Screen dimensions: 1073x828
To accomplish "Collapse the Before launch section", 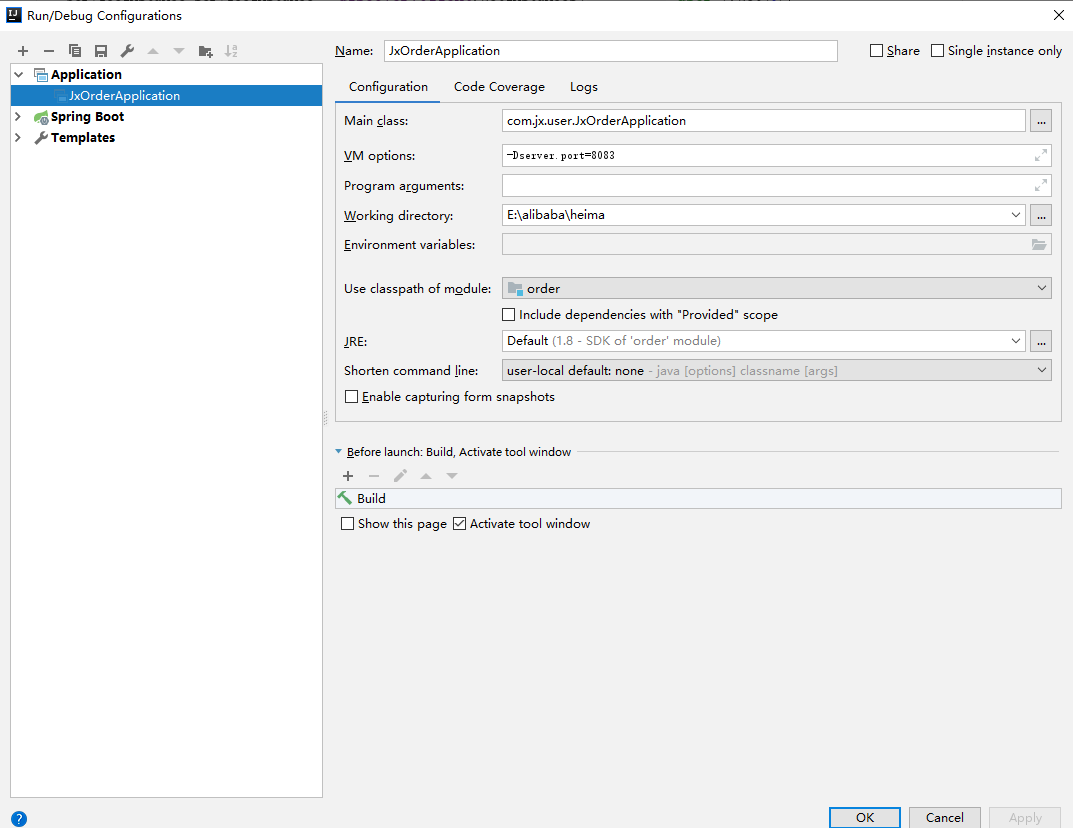I will [x=338, y=452].
